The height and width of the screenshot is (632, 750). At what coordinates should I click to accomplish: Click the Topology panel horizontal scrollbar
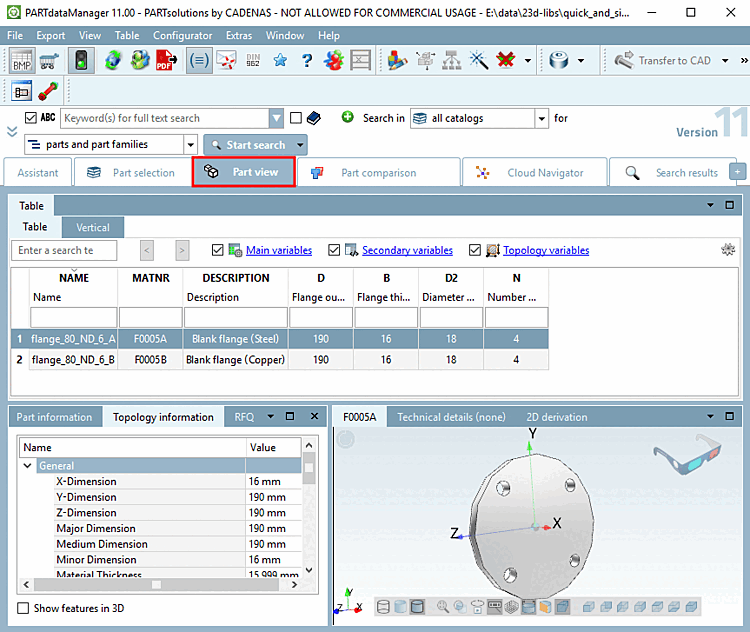pos(155,584)
